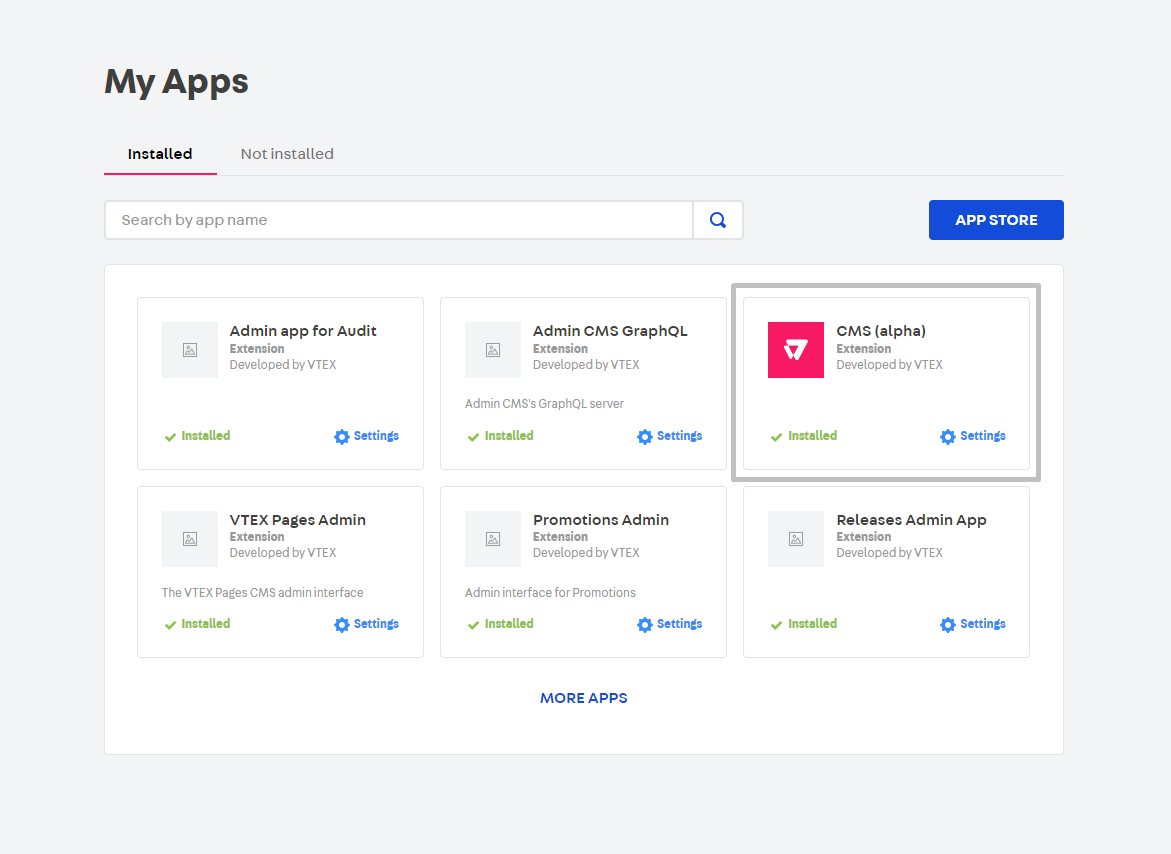Click Installed label in Admin CMS GraphQL card
Viewport: 1171px width, 854px height.
[509, 436]
